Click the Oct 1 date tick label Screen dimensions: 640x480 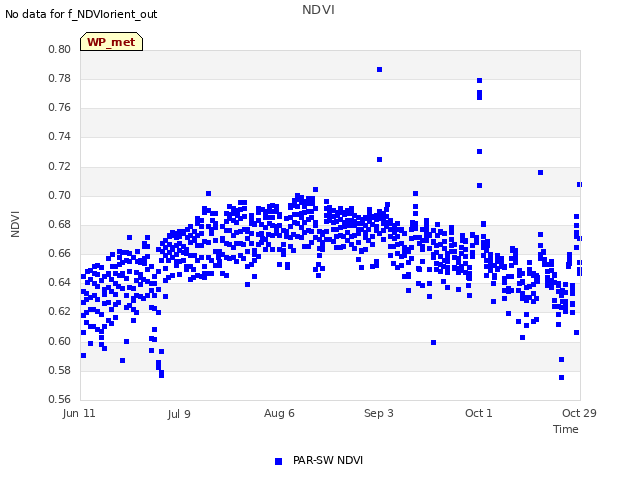[x=479, y=413]
